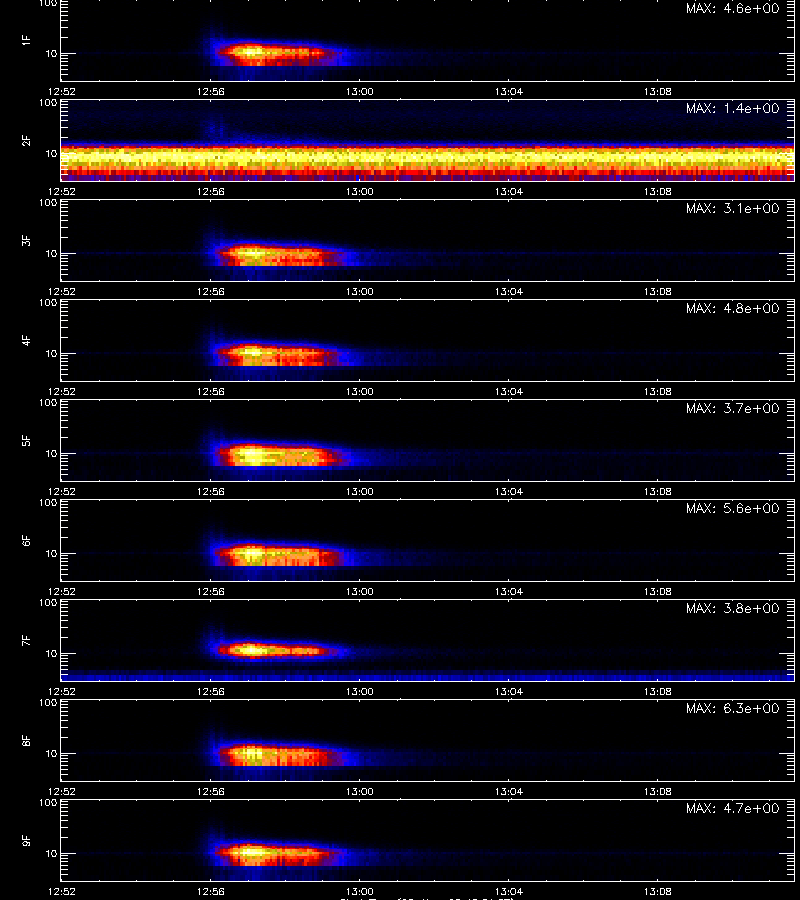Select the 'MAX: 4.8e+00' readout

732,308
